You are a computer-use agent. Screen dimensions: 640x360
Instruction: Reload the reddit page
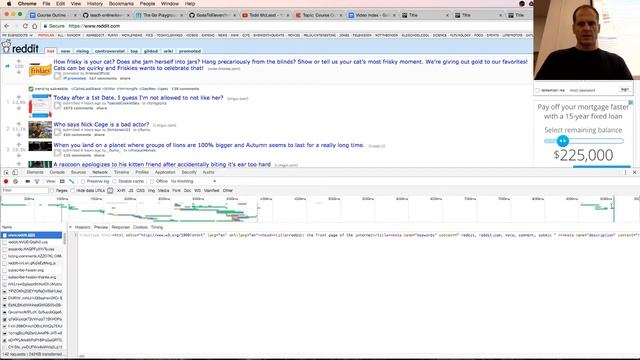tap(25, 26)
